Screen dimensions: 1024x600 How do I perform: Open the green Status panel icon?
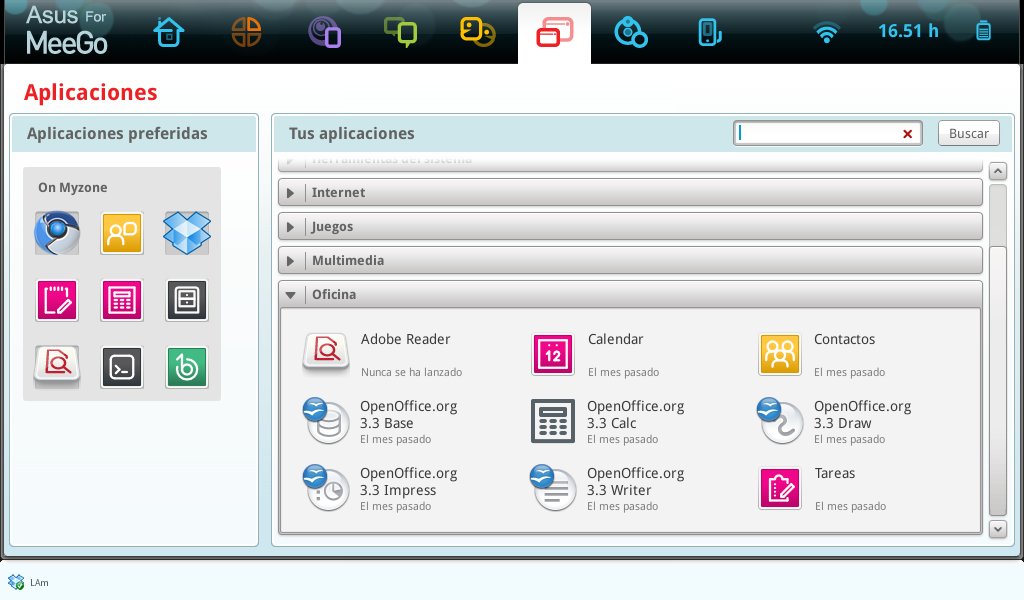tap(400, 32)
